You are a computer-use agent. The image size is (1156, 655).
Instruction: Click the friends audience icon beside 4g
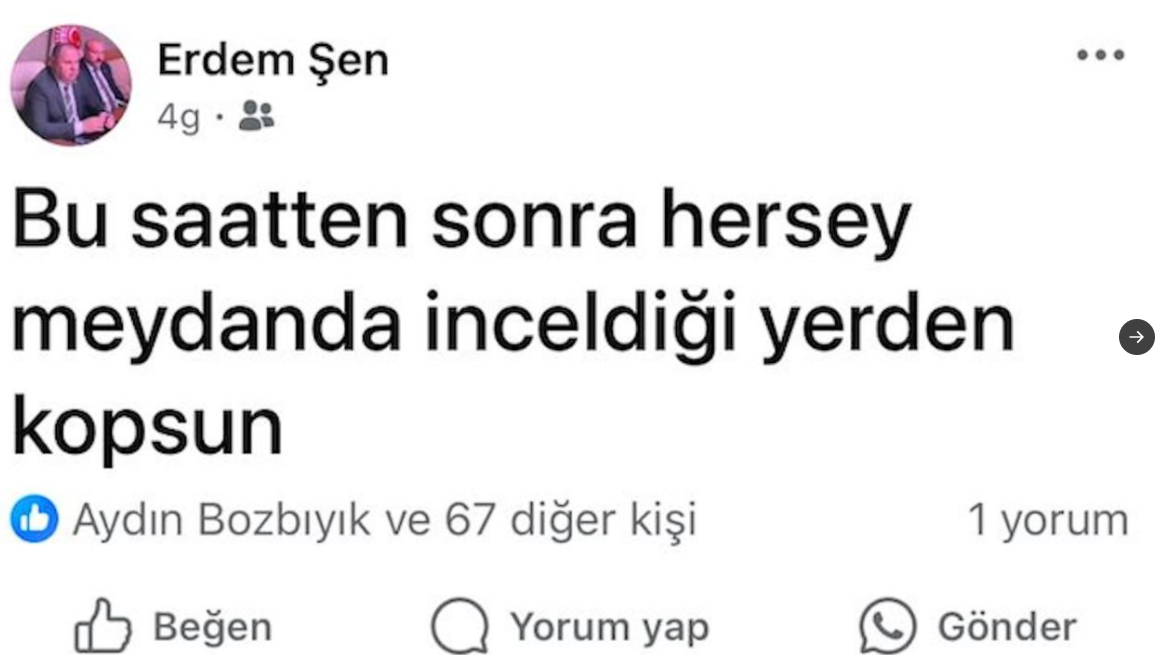(x=257, y=116)
